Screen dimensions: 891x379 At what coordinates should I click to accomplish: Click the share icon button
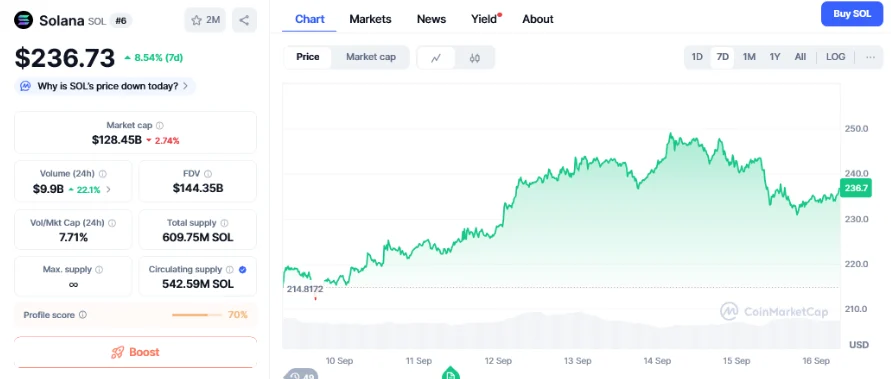244,20
